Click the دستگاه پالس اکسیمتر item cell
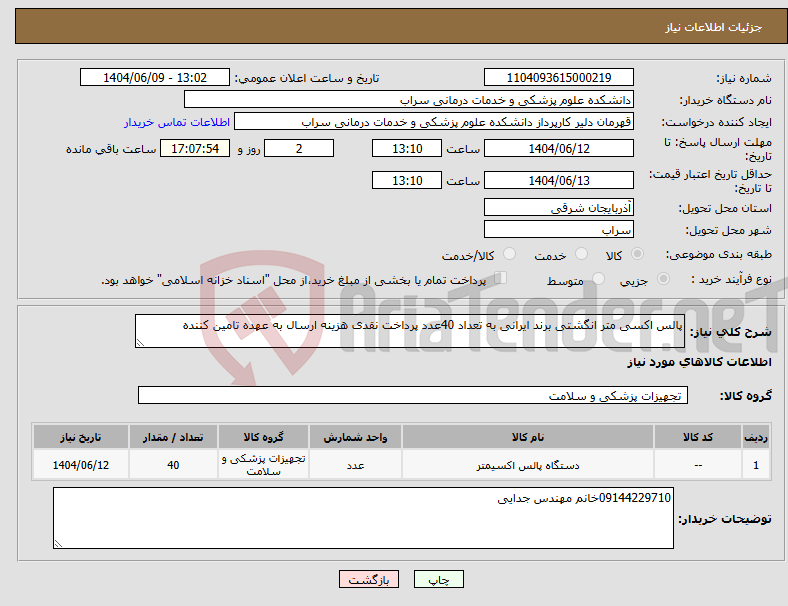 tap(528, 465)
